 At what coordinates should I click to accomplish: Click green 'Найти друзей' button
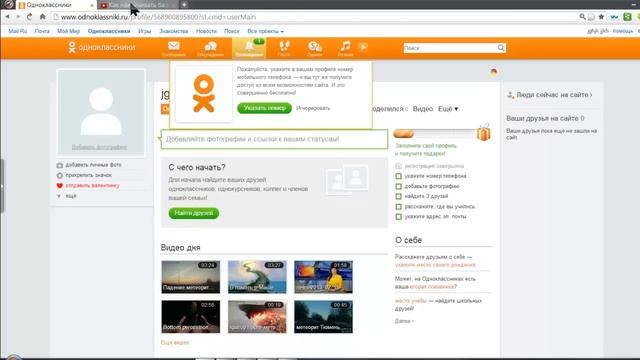pyautogui.click(x=194, y=213)
